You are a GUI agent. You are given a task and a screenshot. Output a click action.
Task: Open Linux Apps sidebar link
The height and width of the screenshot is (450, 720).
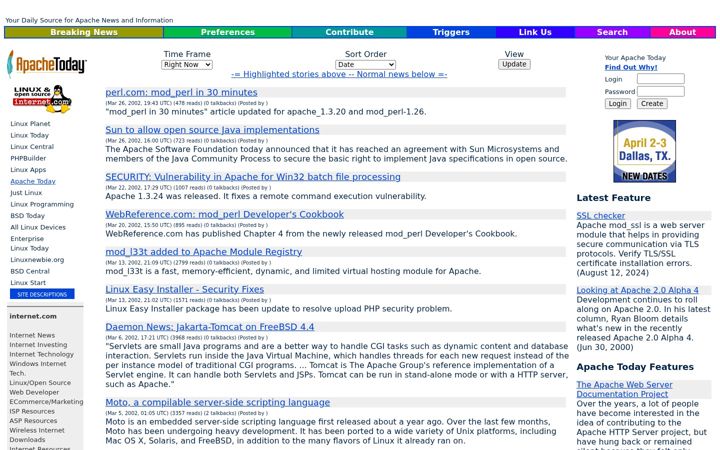point(28,170)
